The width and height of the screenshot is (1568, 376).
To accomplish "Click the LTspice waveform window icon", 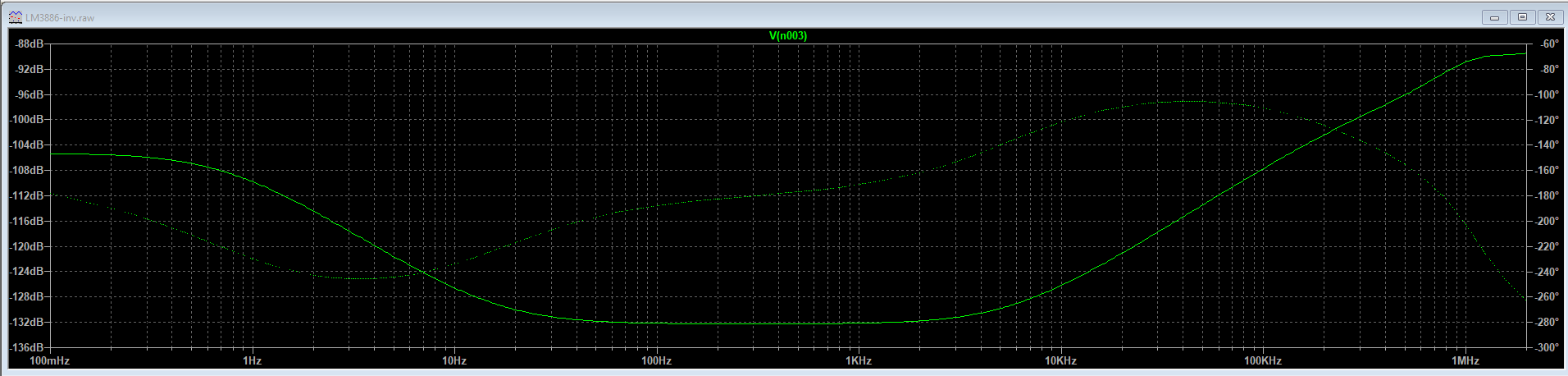I will point(16,17).
